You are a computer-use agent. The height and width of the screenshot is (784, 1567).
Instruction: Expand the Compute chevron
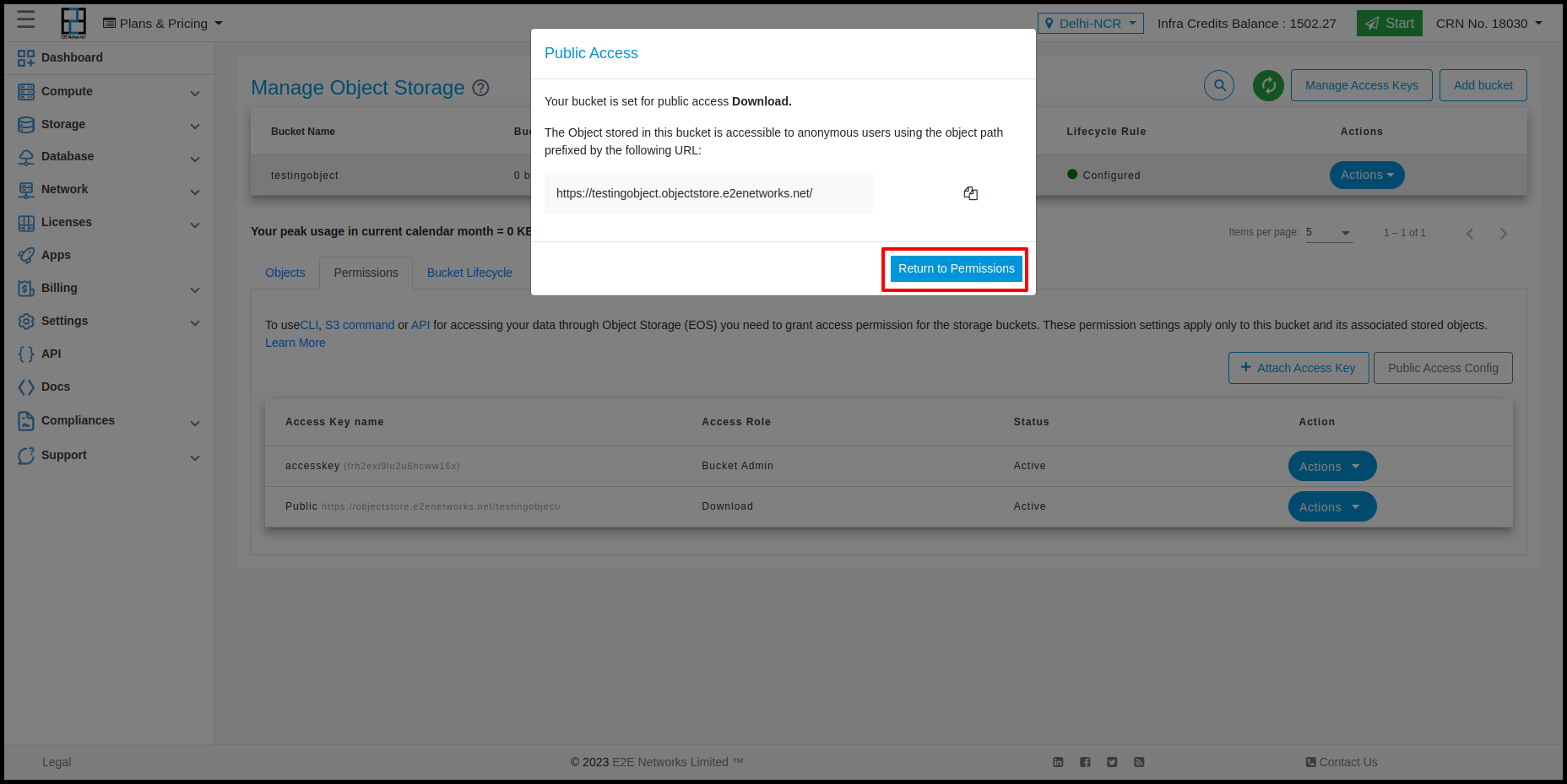[x=195, y=94]
